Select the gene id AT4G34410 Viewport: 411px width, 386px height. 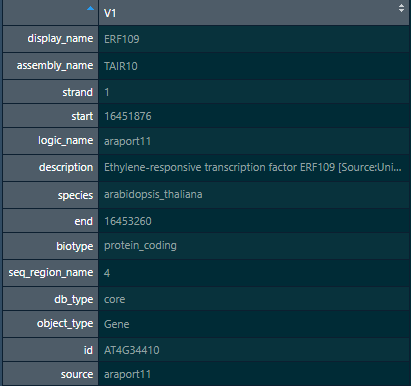tap(132, 350)
